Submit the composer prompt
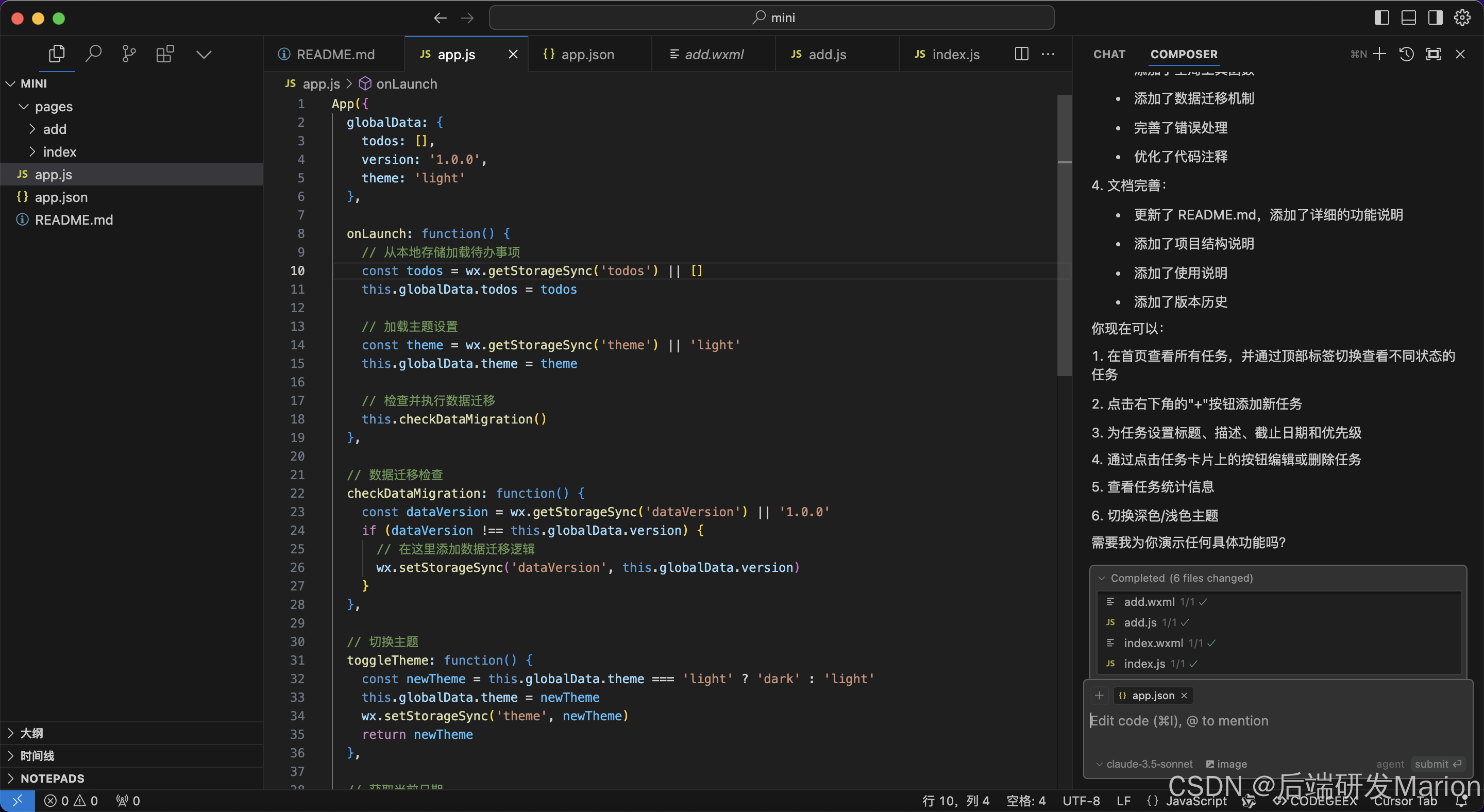The width and height of the screenshot is (1484, 812). [1438, 764]
